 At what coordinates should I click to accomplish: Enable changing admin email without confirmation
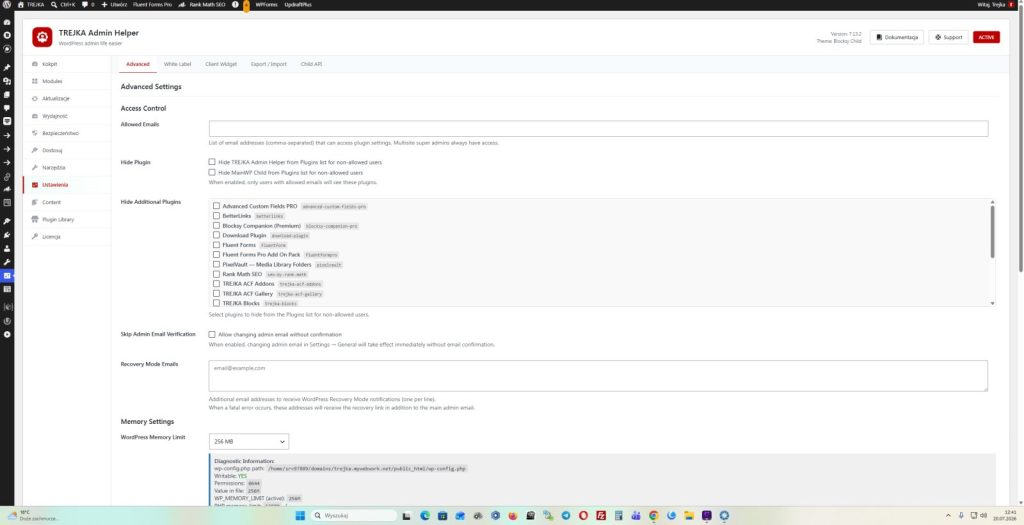point(212,334)
